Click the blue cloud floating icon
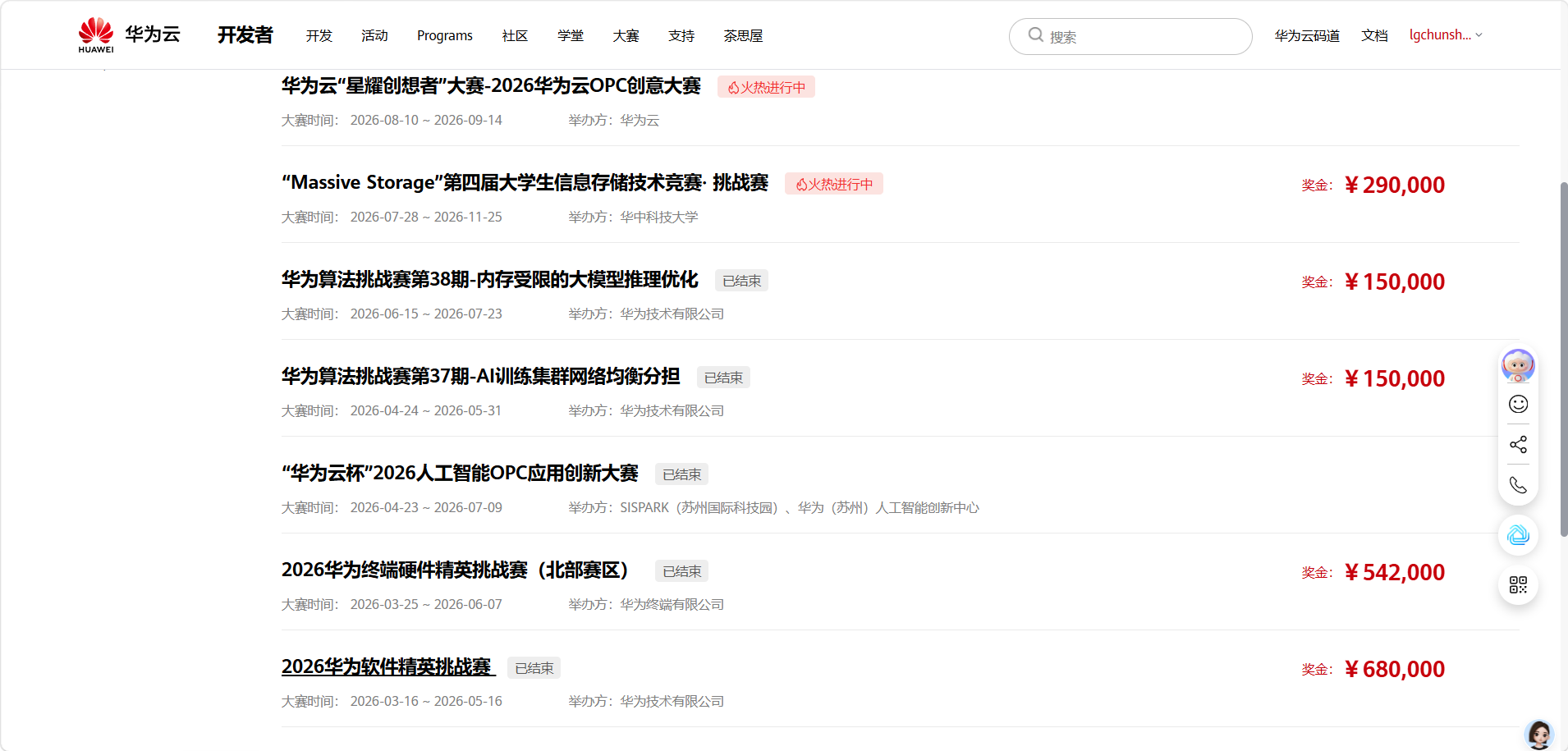 [1518, 535]
